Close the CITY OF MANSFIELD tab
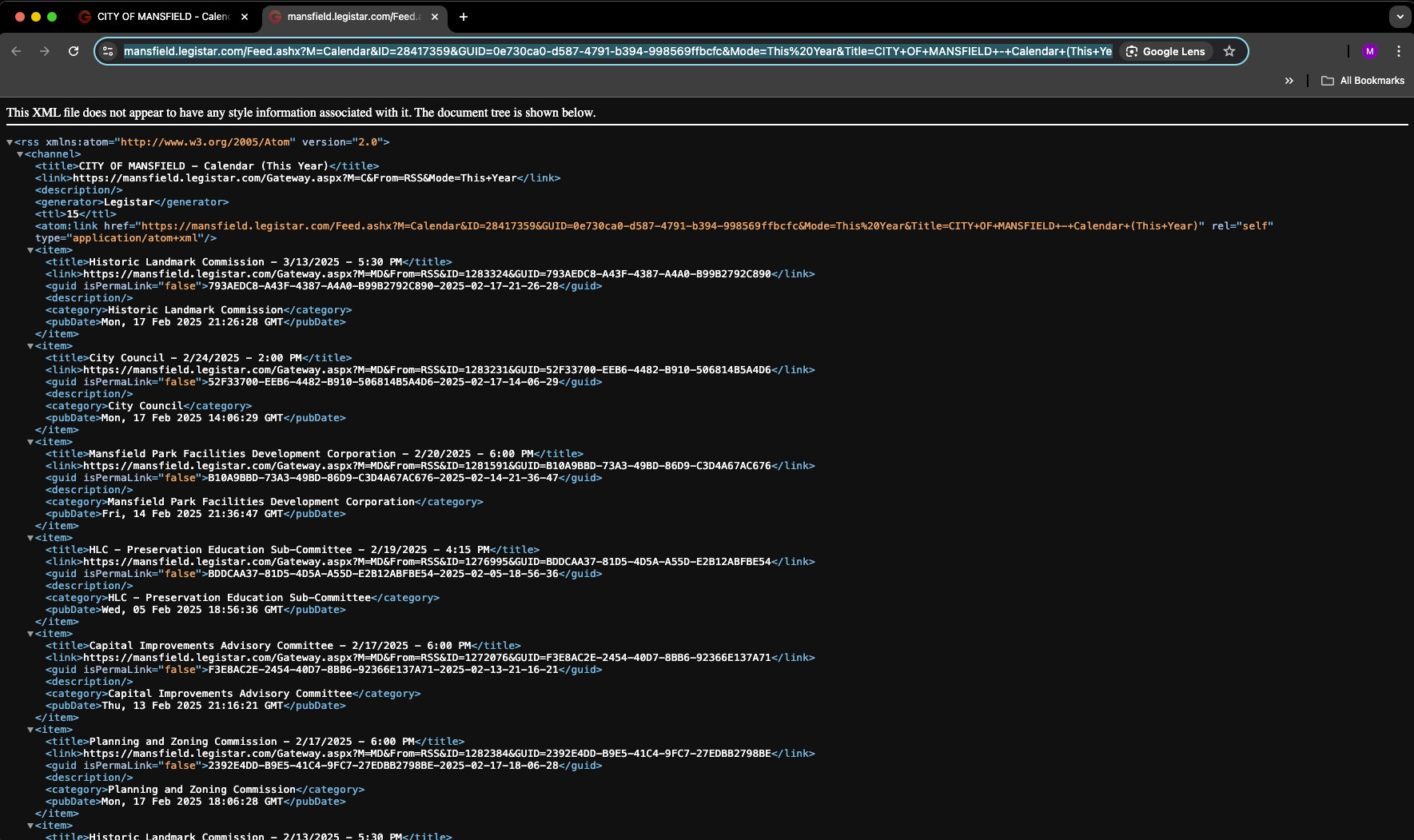Screen dimensions: 1414x840 point(245,17)
